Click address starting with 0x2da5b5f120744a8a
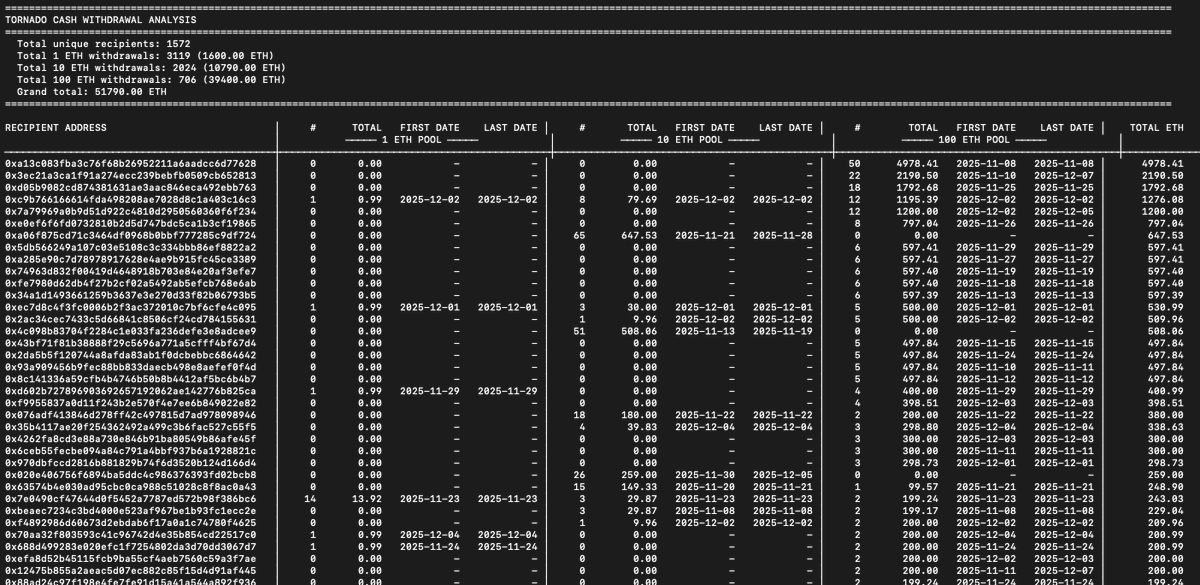The image size is (1200, 585). tap(131, 356)
